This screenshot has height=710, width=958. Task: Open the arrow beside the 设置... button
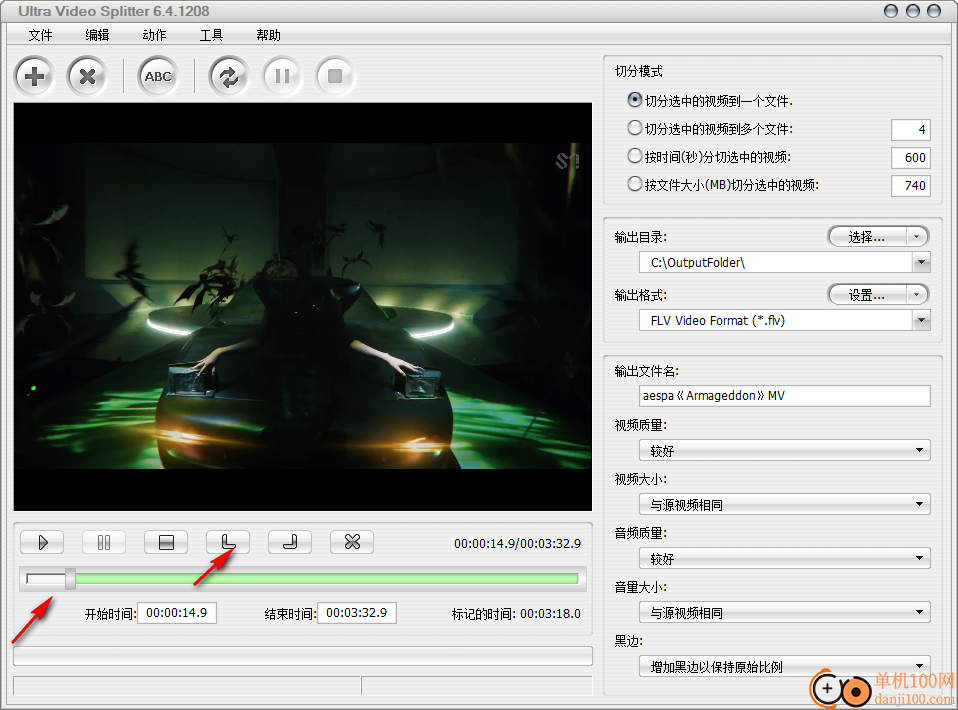click(916, 295)
